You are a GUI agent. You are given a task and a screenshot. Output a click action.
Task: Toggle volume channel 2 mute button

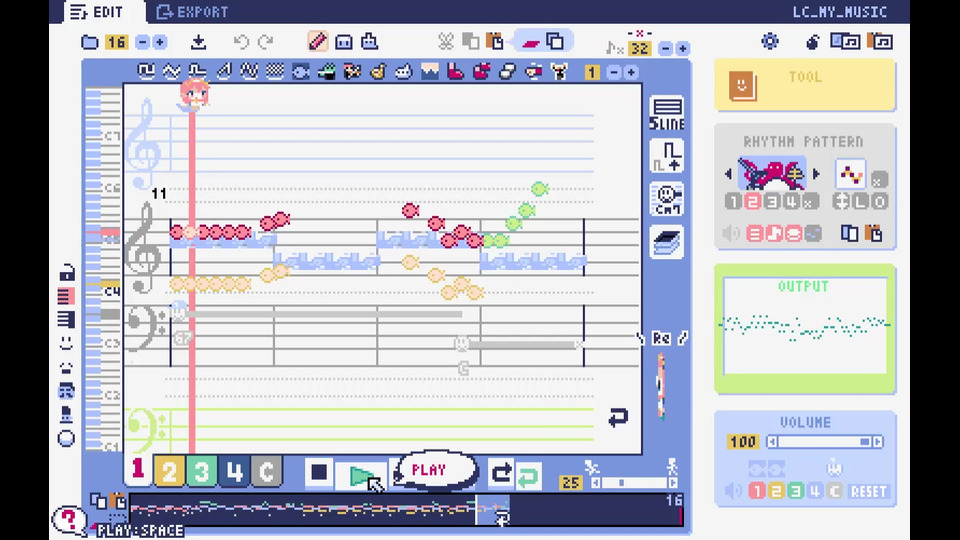776,491
